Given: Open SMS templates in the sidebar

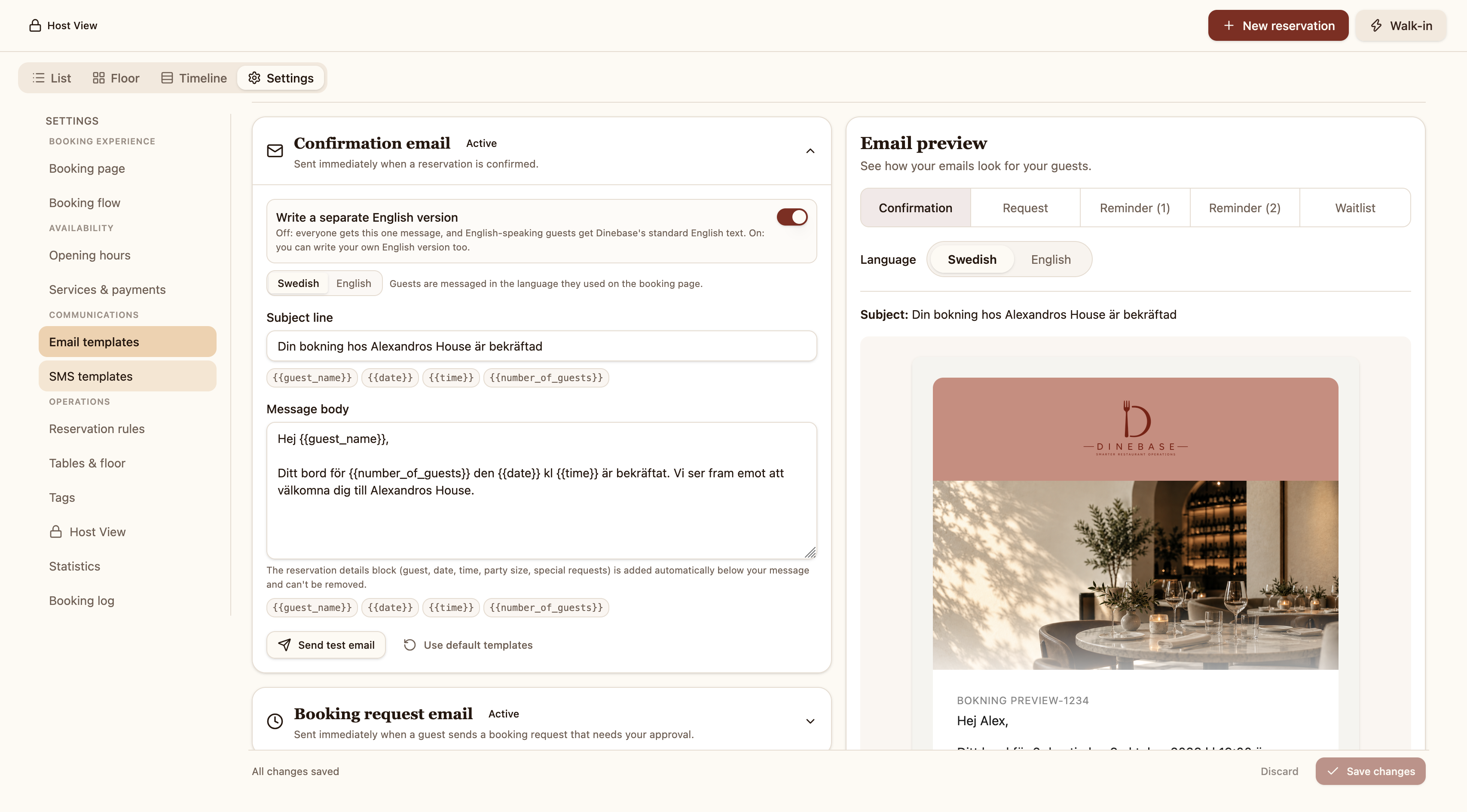Looking at the screenshot, I should (x=128, y=376).
